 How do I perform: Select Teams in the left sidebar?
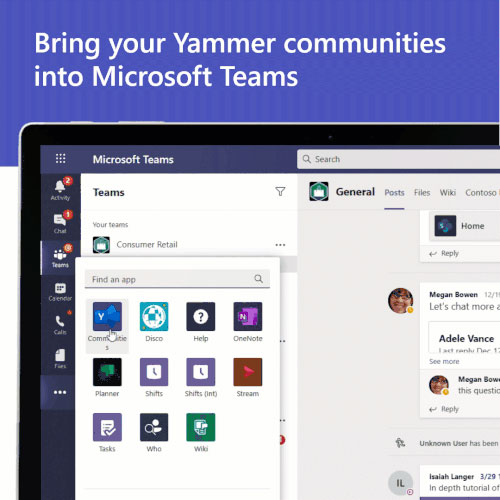click(x=60, y=257)
